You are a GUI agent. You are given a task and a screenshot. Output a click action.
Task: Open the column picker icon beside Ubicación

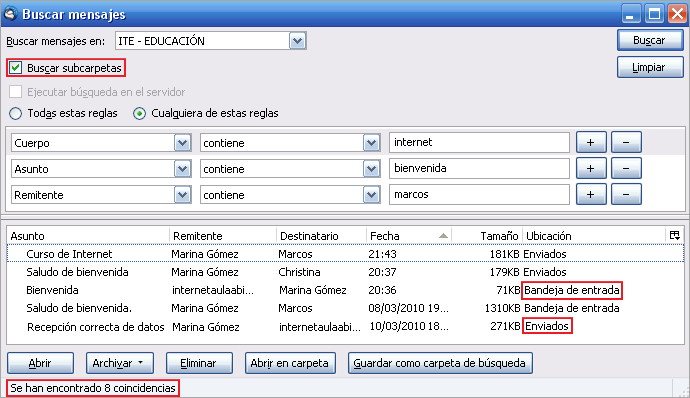tap(674, 236)
